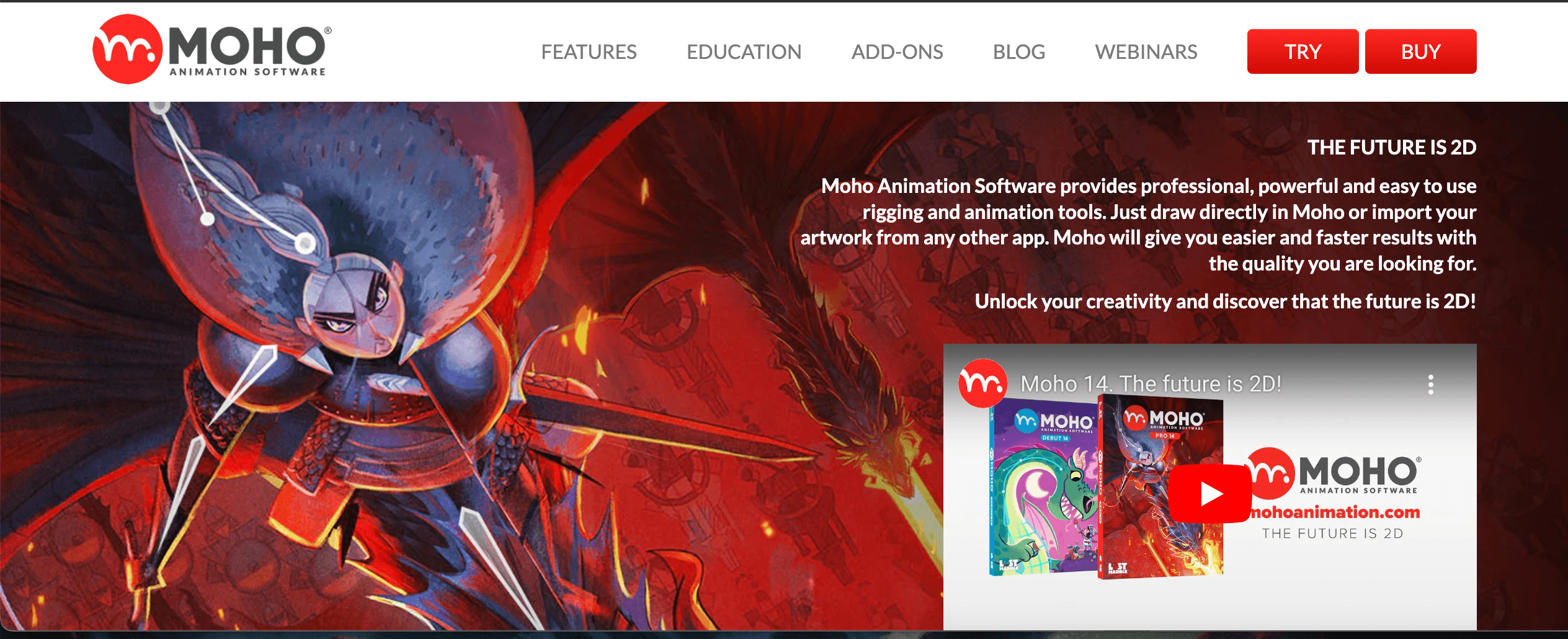Navigate to the Webinars page
The height and width of the screenshot is (639, 1568).
(1146, 51)
